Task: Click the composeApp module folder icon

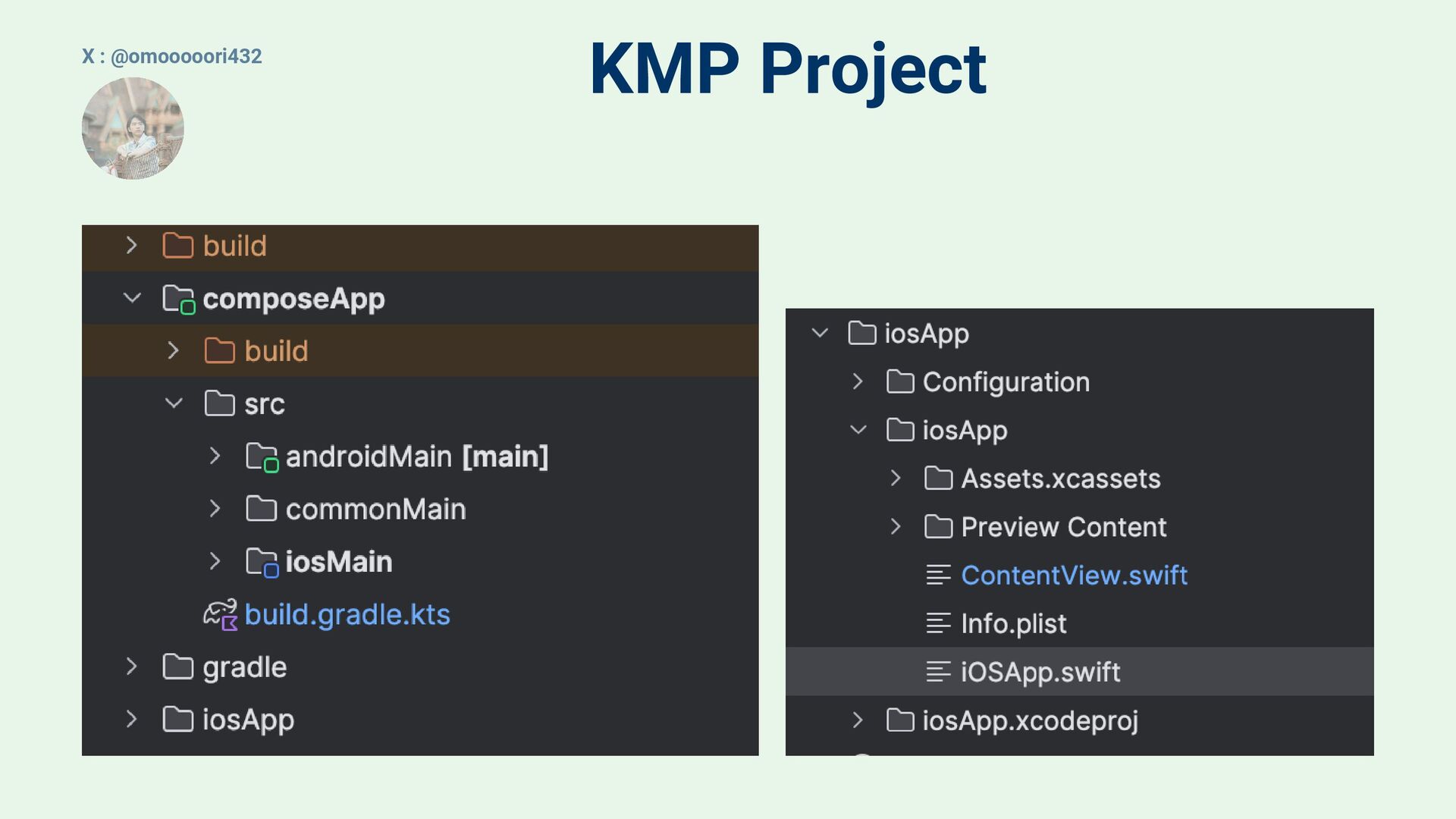Action: click(x=178, y=299)
